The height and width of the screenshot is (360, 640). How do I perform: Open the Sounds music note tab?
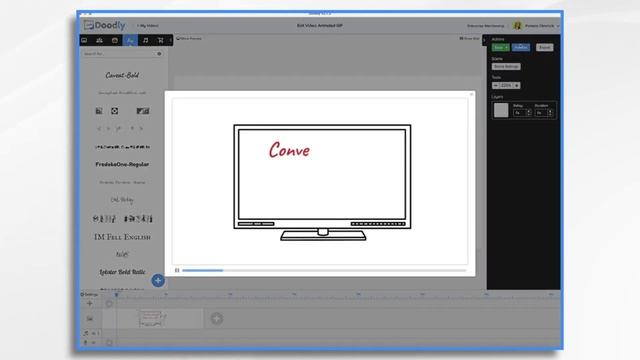click(145, 40)
